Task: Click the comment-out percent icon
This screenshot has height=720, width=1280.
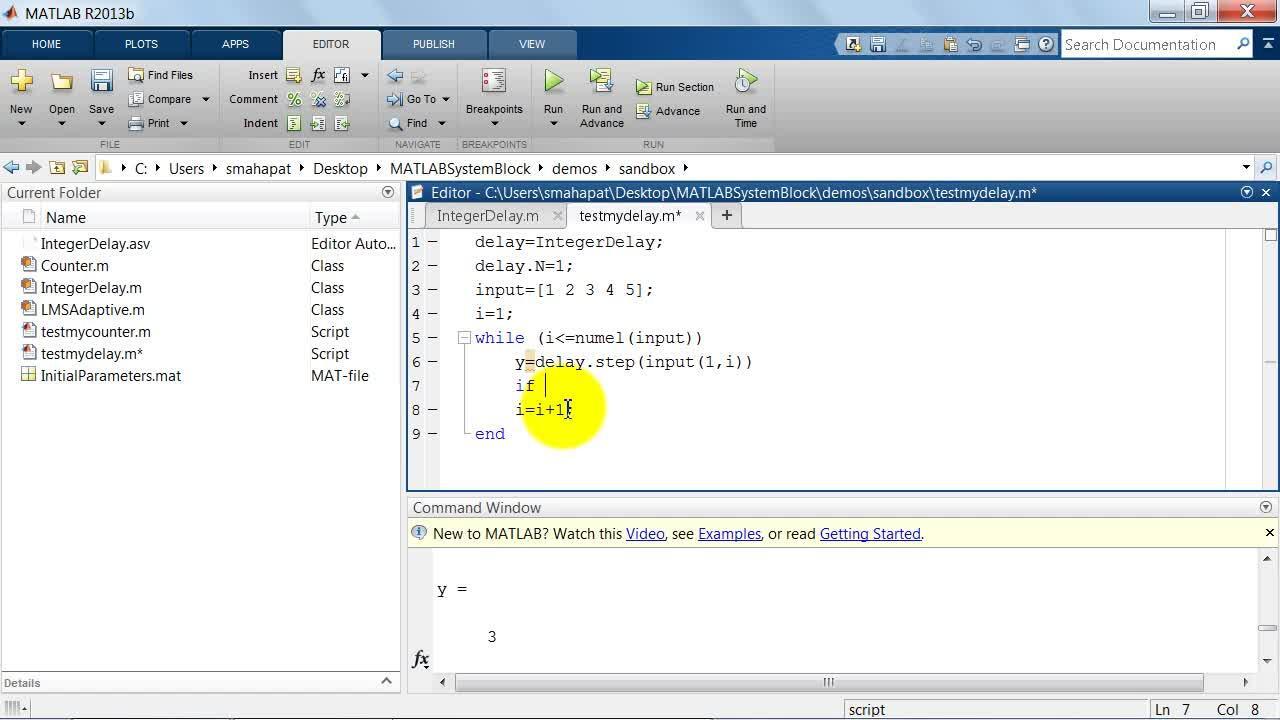Action: point(294,99)
